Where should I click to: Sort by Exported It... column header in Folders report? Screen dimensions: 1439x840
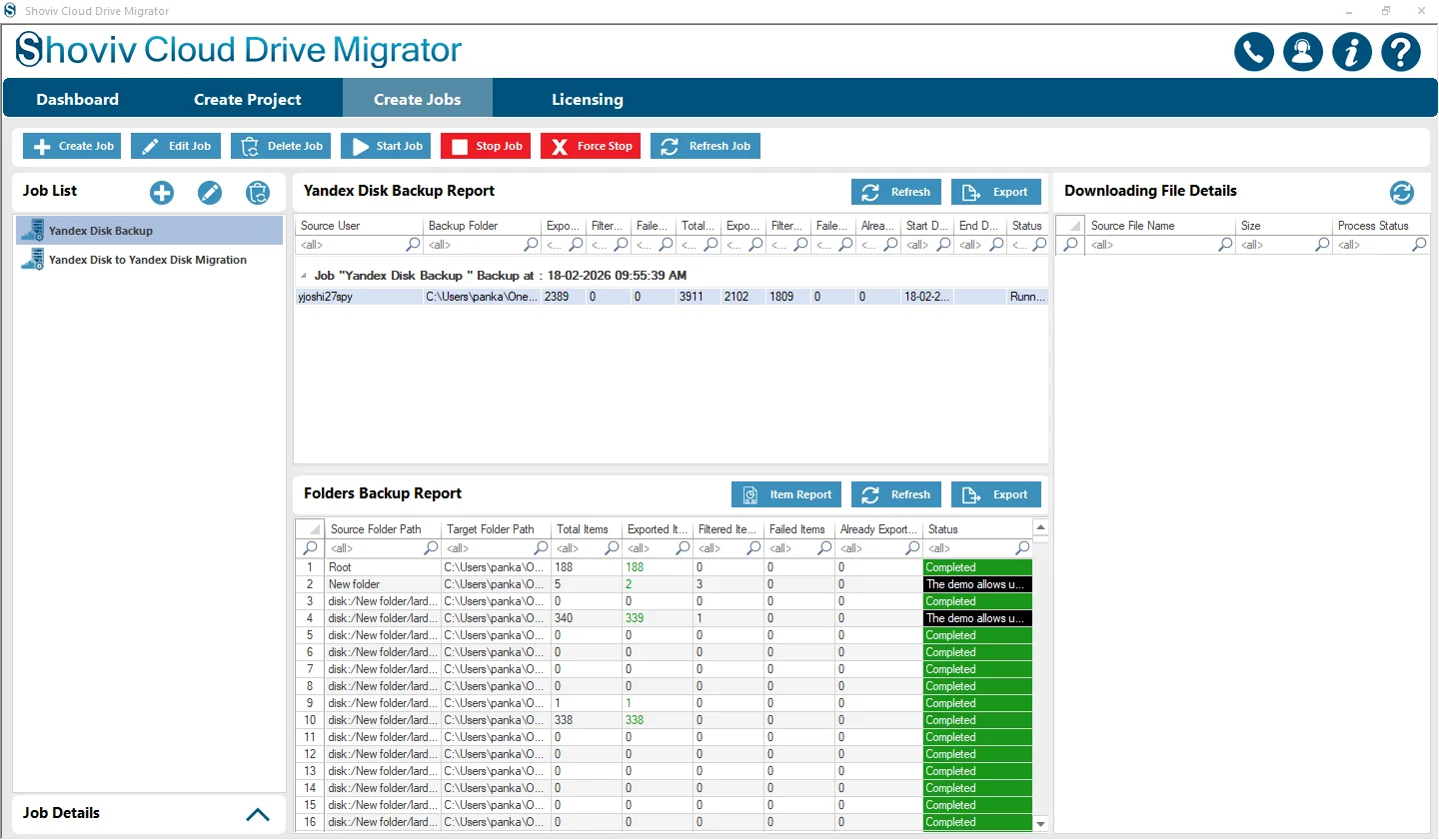(657, 529)
